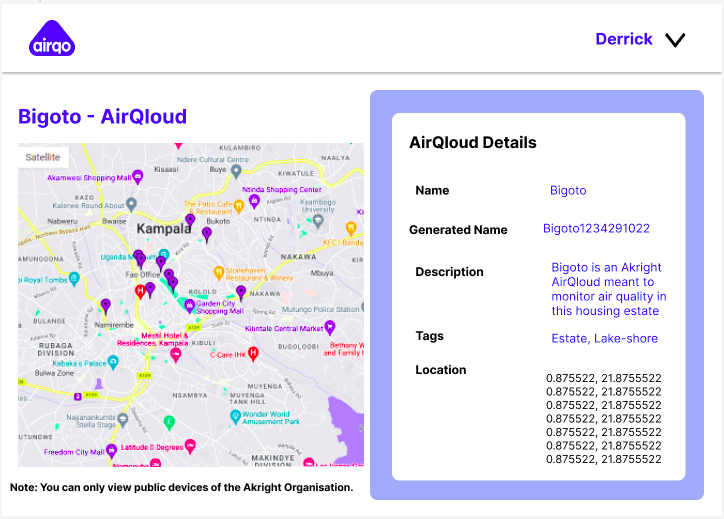724x519 pixels.
Task: Click the Latitude 0 Degrees pin
Action: pyautogui.click(x=190, y=446)
